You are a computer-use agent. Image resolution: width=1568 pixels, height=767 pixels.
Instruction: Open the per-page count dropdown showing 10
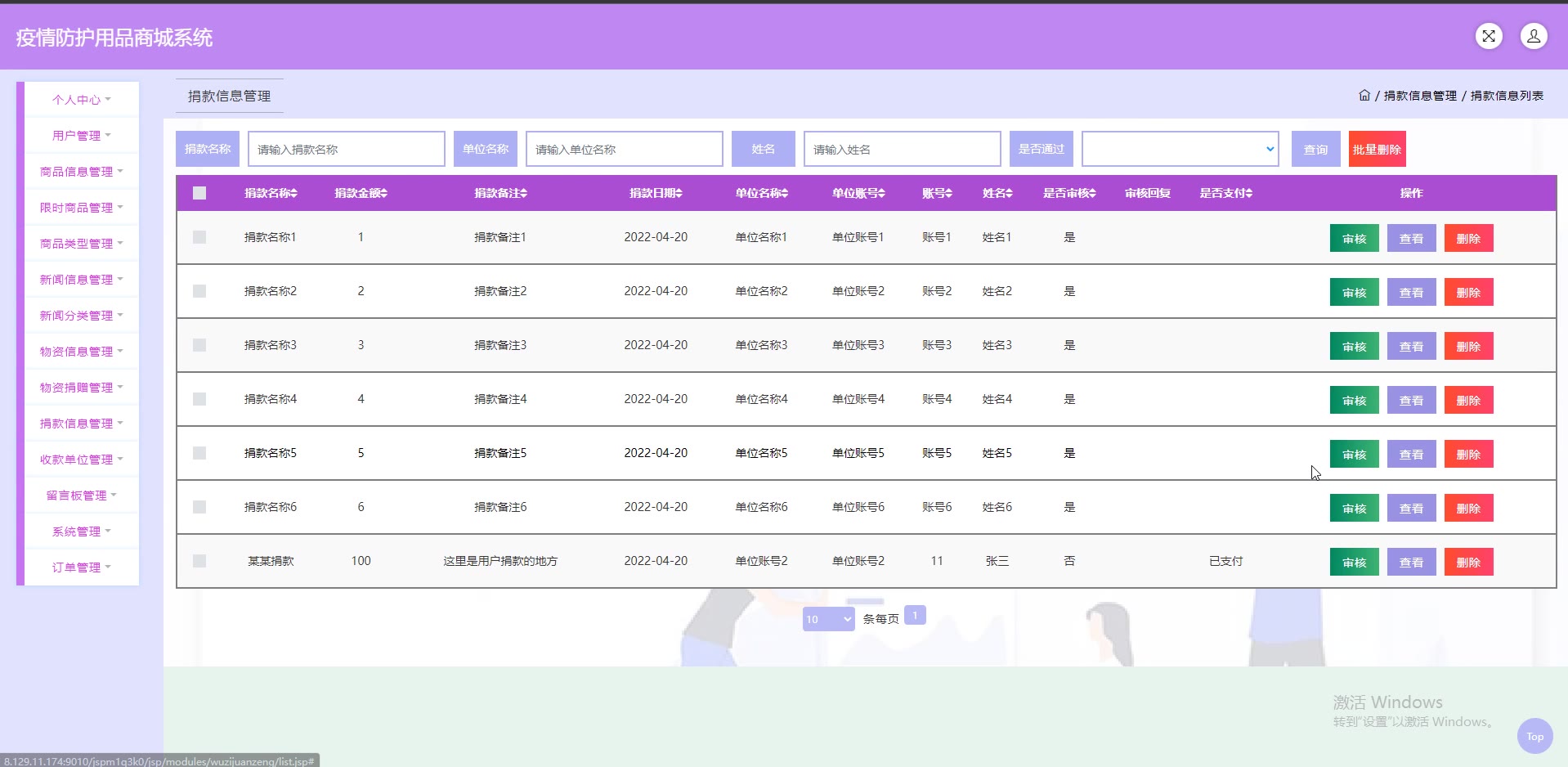[x=828, y=619]
